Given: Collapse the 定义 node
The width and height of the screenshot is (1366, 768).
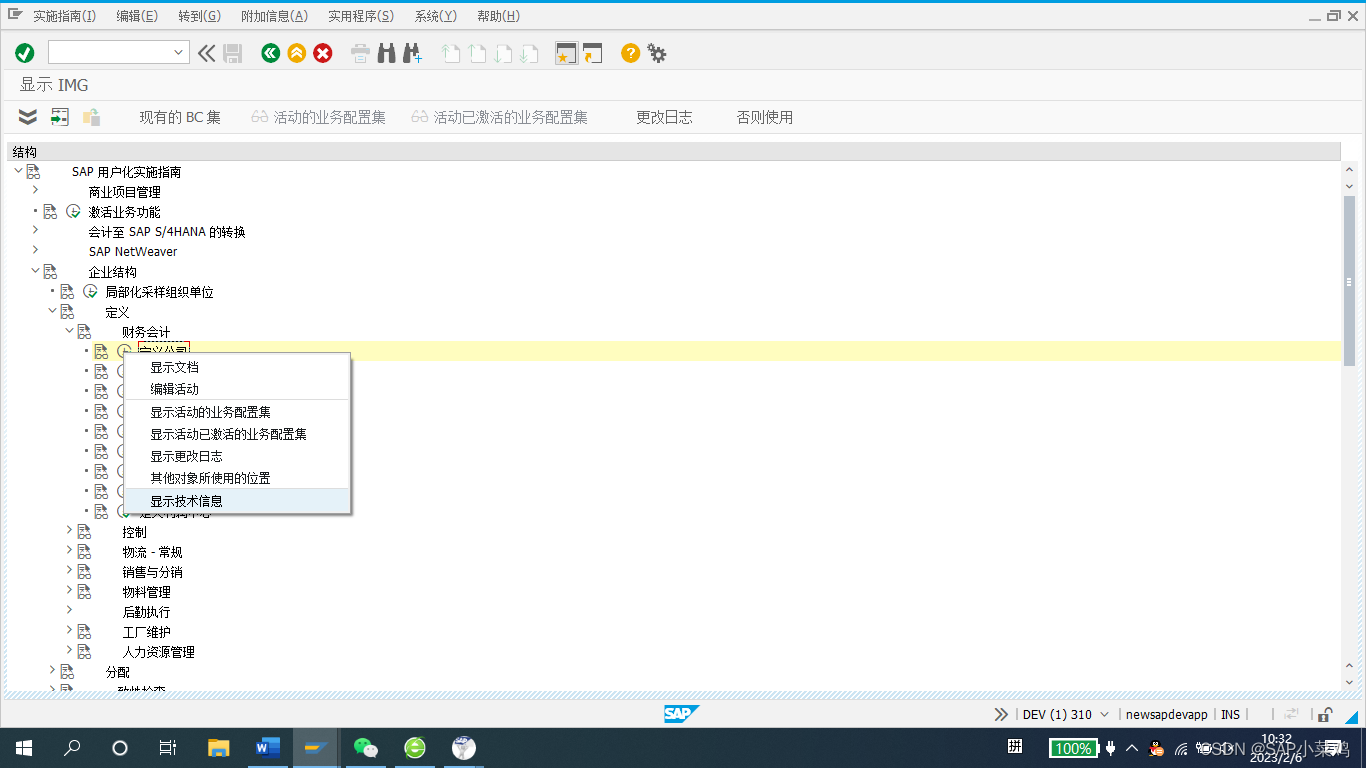Looking at the screenshot, I should [x=52, y=310].
